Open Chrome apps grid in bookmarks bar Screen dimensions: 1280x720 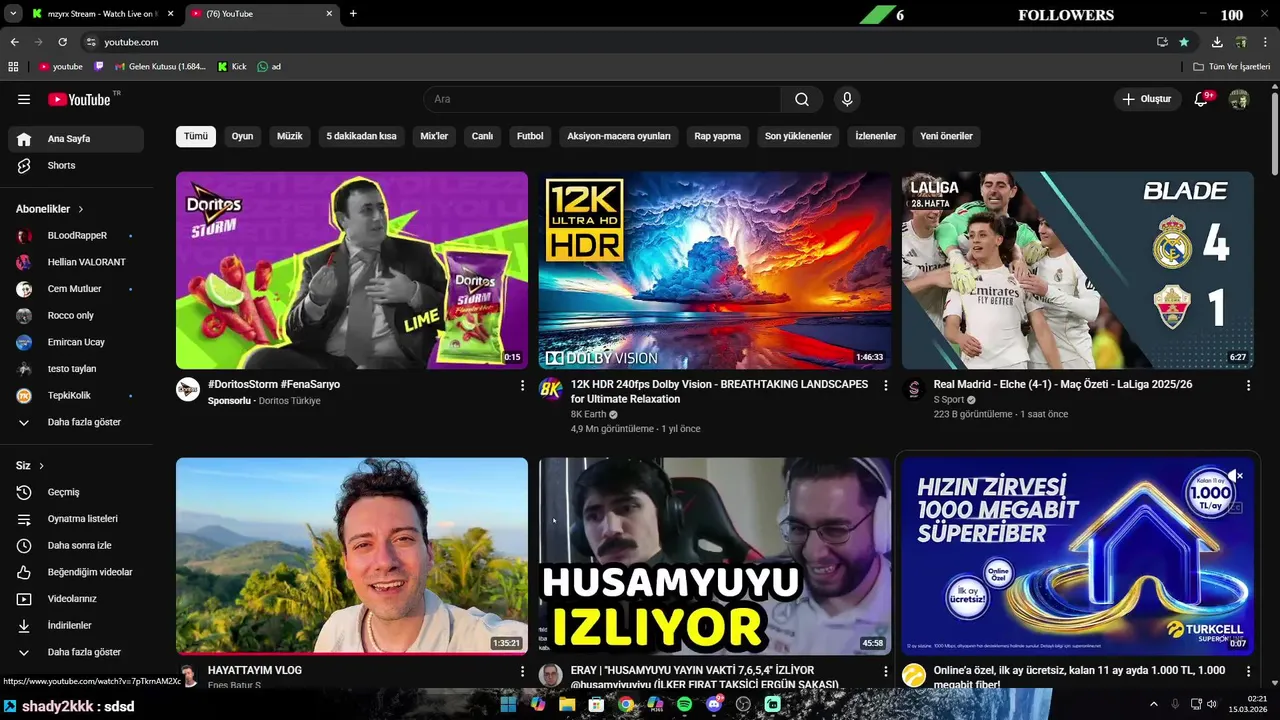click(13, 67)
